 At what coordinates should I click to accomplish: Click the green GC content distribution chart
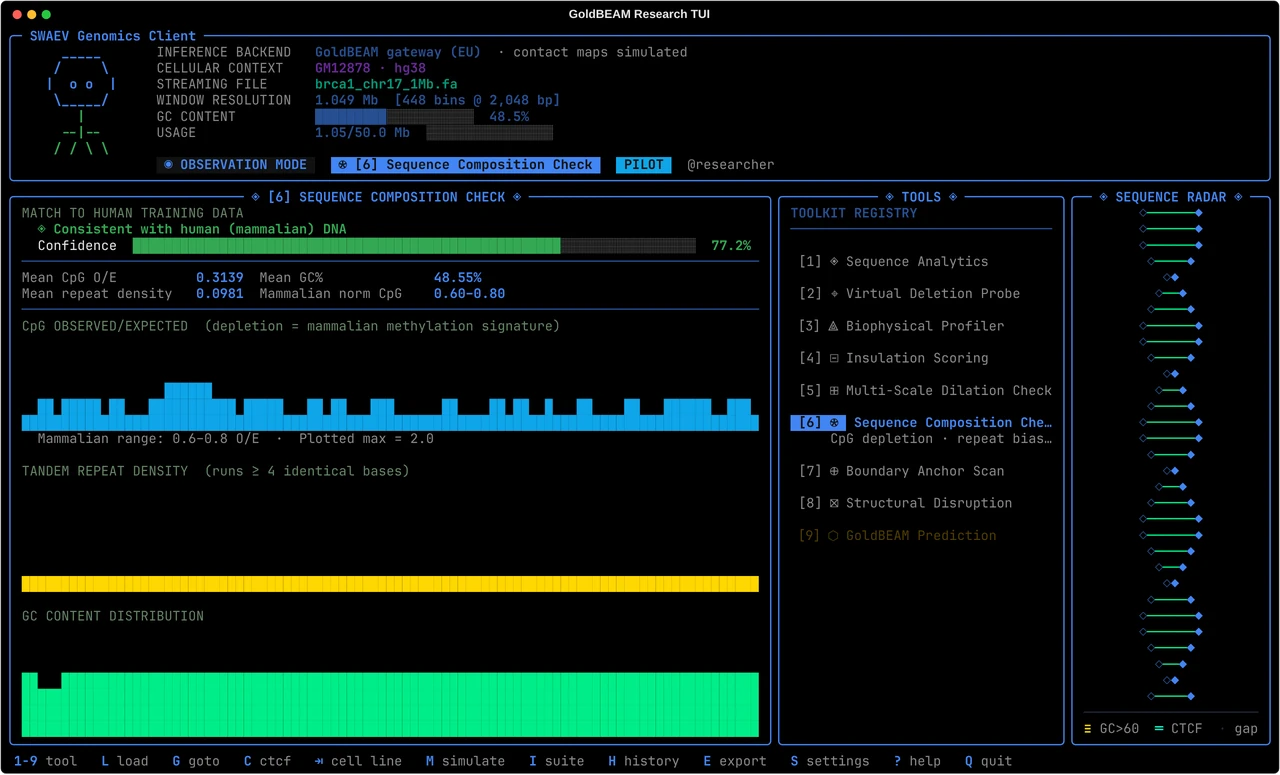click(x=390, y=705)
